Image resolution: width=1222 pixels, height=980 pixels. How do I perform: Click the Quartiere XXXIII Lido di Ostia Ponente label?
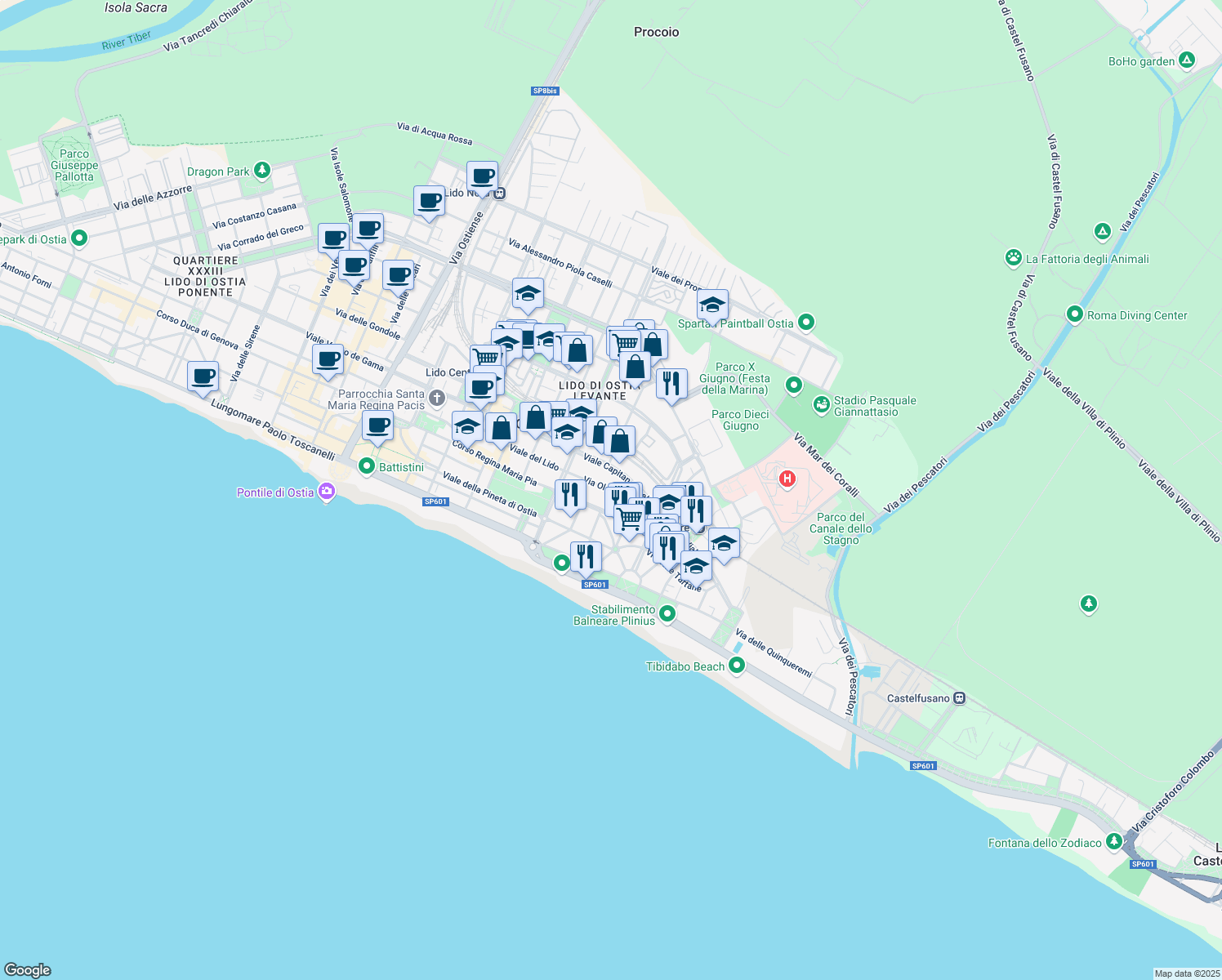pyautogui.click(x=206, y=276)
